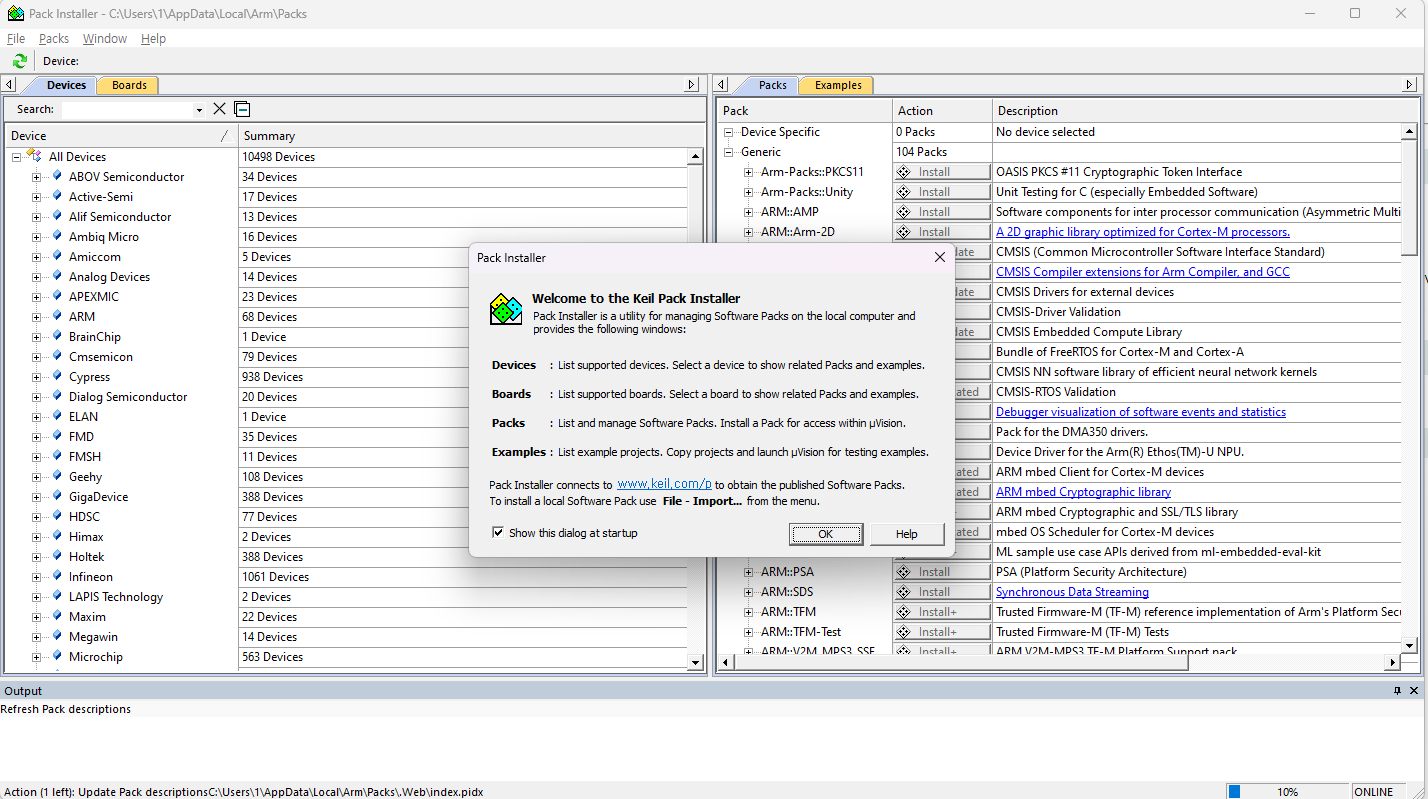Open the Synchronous Data Streaming link
Viewport: 1428px width, 799px height.
pyautogui.click(x=1072, y=592)
